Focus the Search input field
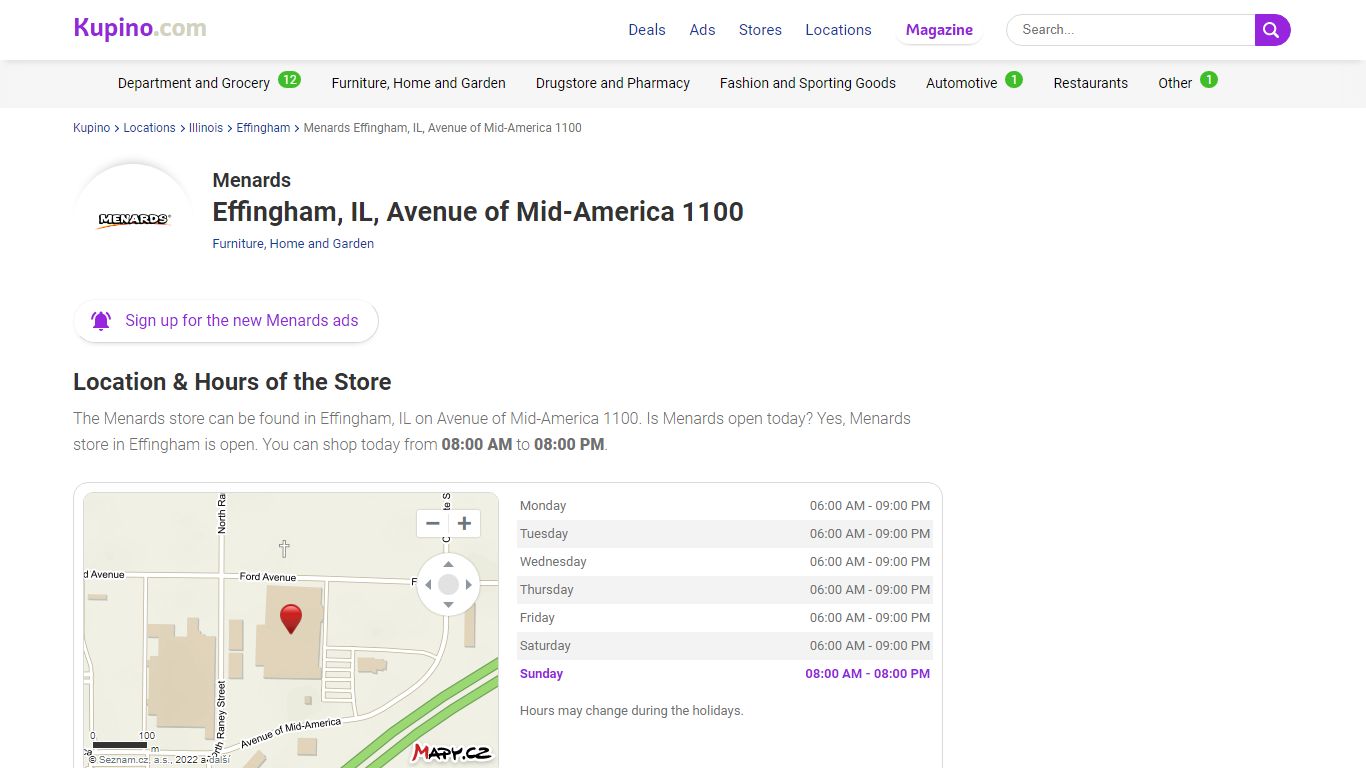The height and width of the screenshot is (768, 1366). click(x=1131, y=30)
